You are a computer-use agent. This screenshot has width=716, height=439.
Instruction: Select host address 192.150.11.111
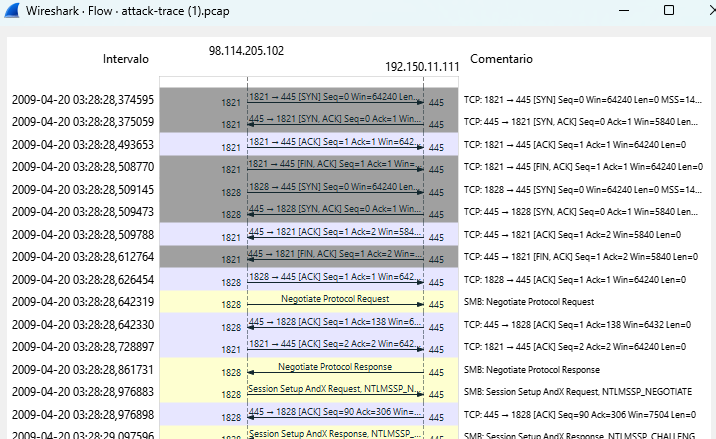click(x=422, y=67)
